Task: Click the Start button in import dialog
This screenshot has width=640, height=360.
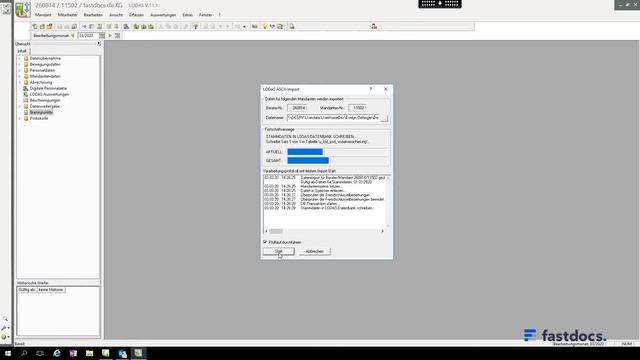Action: point(278,251)
